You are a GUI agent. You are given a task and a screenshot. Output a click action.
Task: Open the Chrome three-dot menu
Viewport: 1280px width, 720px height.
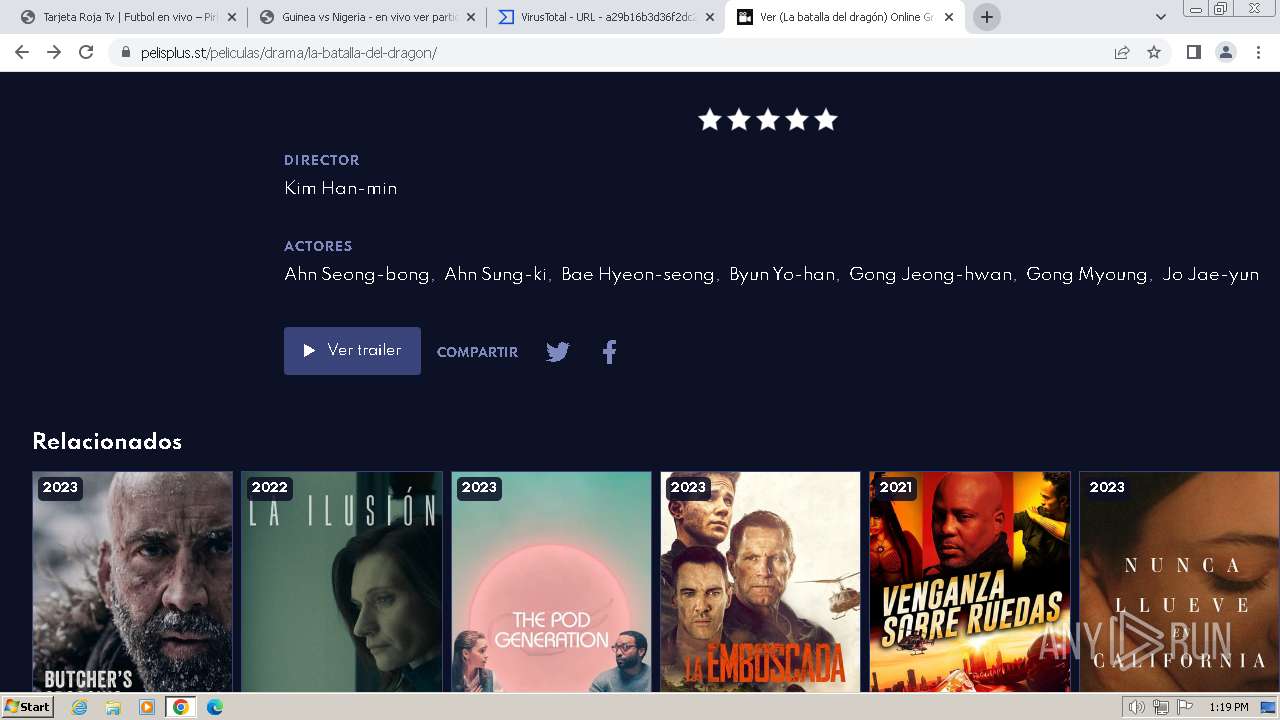click(x=1258, y=53)
